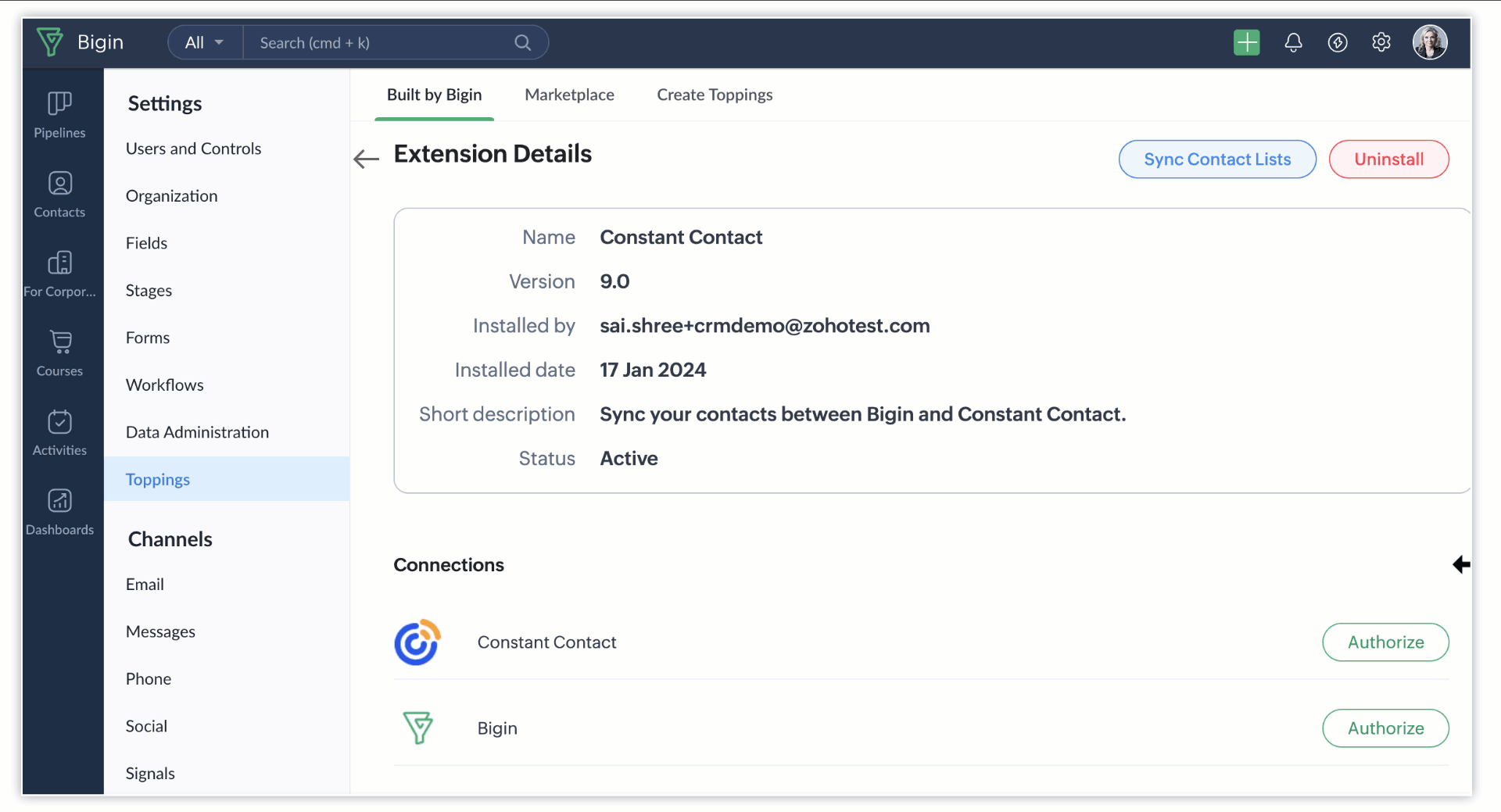Click the red Uninstall button

click(1388, 159)
